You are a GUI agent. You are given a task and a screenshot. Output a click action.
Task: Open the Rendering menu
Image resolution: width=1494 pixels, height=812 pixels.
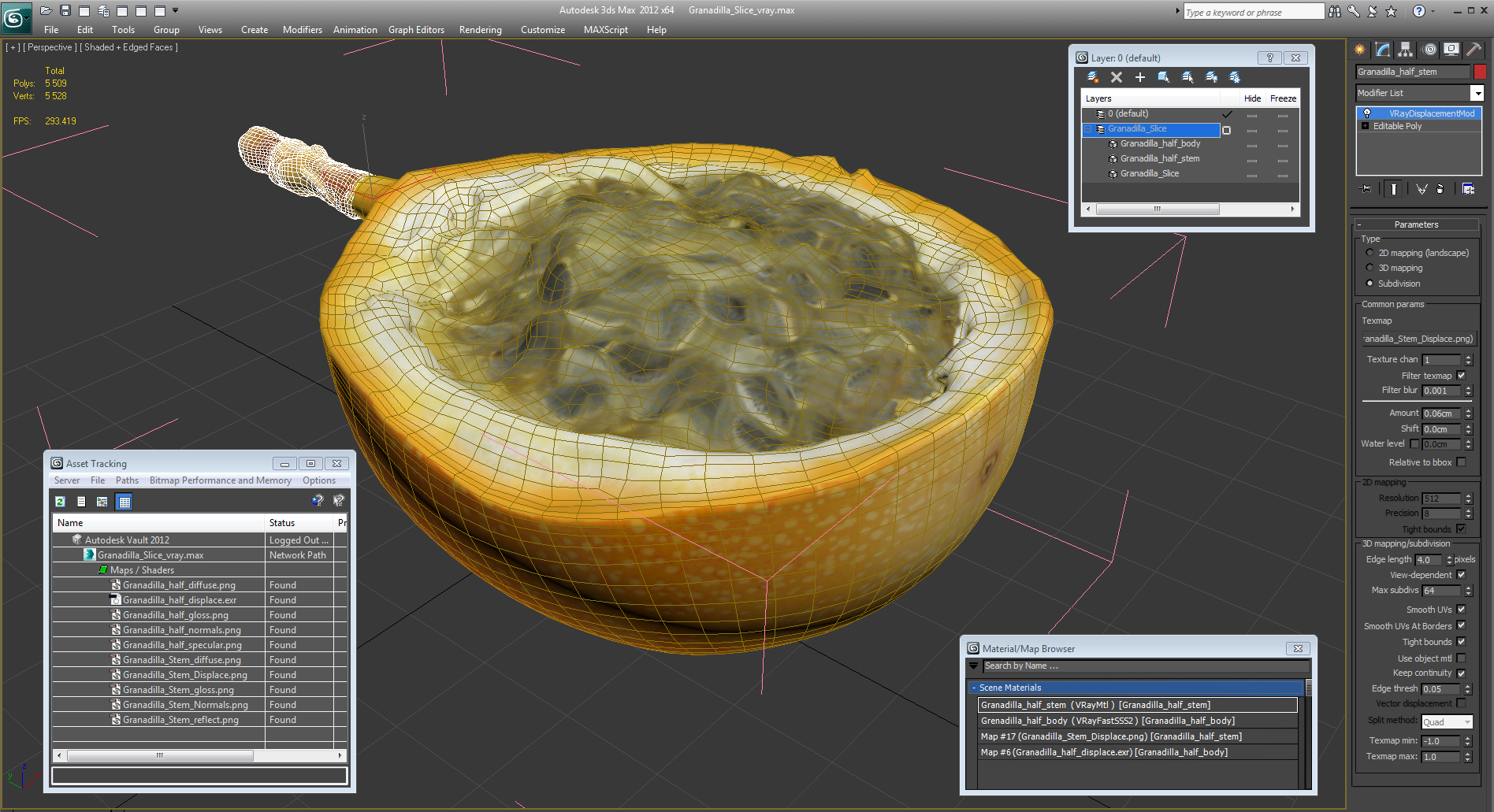coord(480,30)
